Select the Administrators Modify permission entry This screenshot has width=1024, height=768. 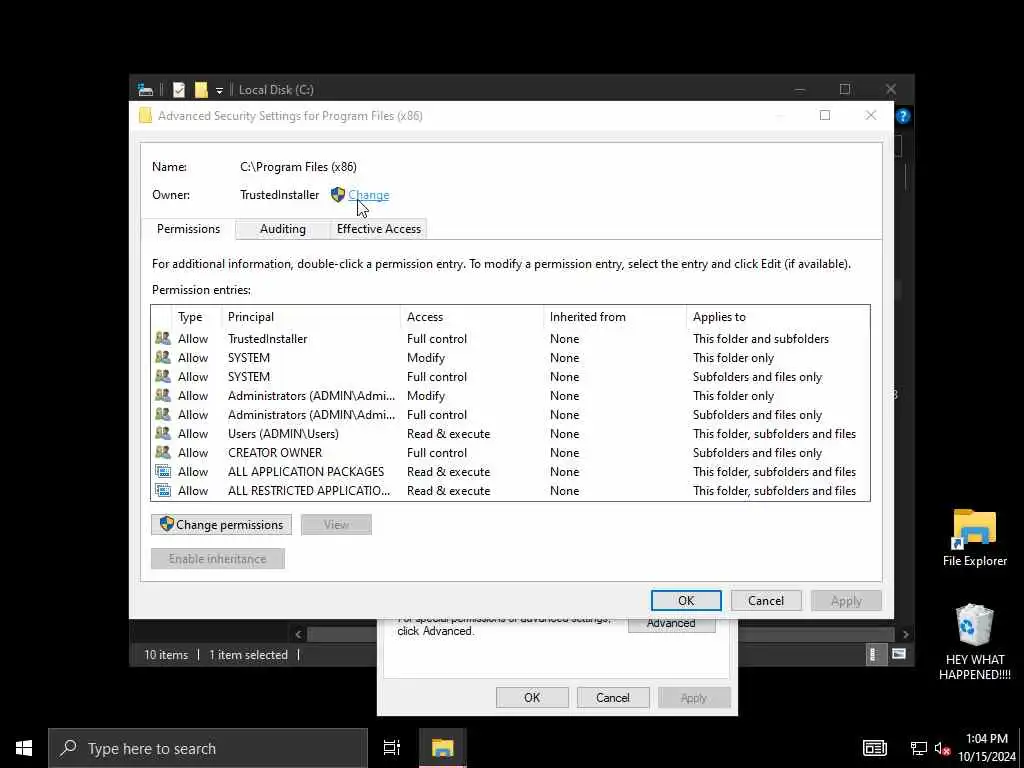click(x=510, y=396)
